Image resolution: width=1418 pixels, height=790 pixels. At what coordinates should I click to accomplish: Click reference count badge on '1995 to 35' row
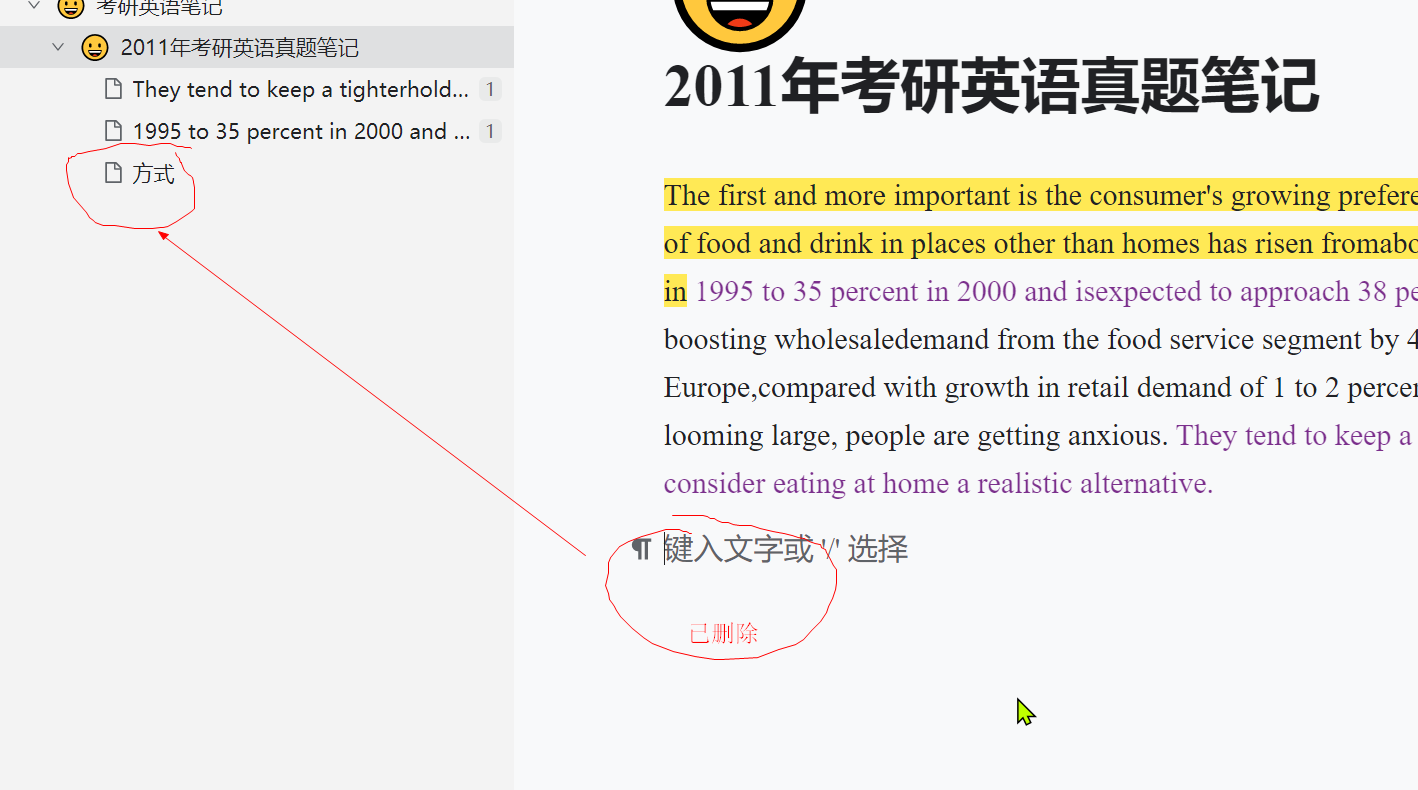[490, 131]
